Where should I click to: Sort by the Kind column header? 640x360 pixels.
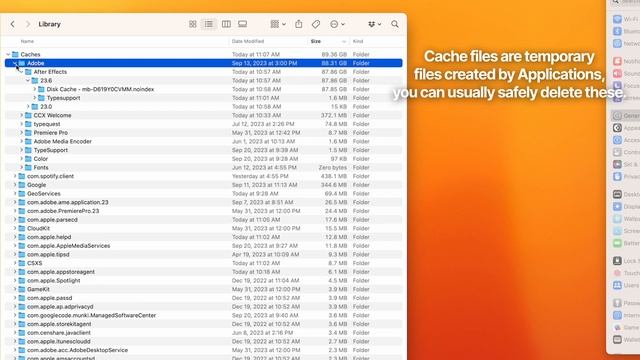pos(358,41)
